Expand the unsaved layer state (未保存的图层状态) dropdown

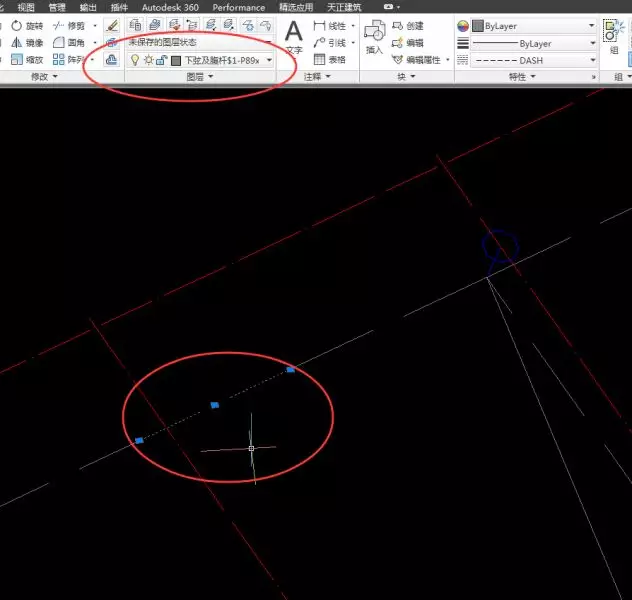[200, 43]
